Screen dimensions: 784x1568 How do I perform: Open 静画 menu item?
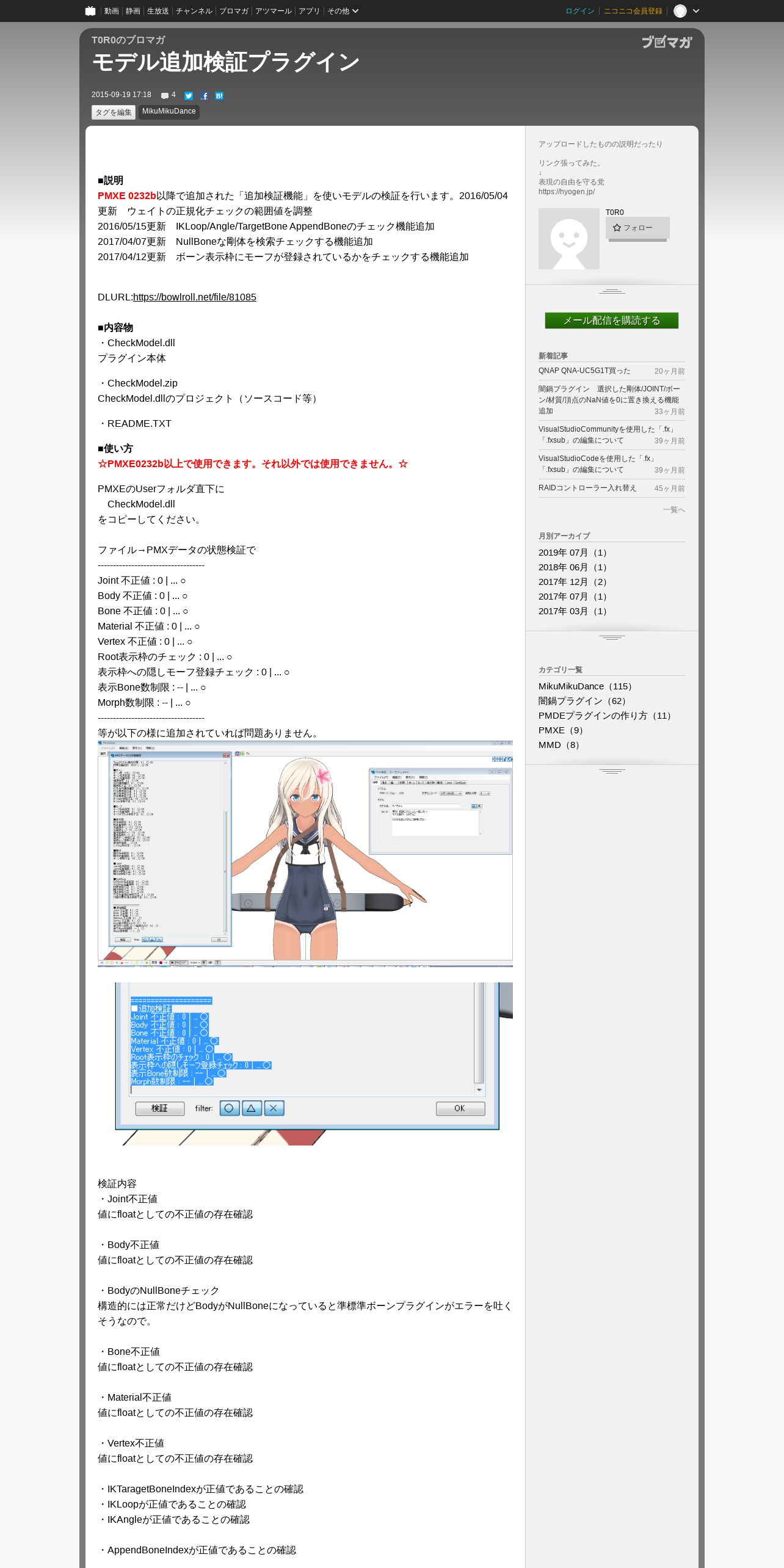tap(133, 11)
